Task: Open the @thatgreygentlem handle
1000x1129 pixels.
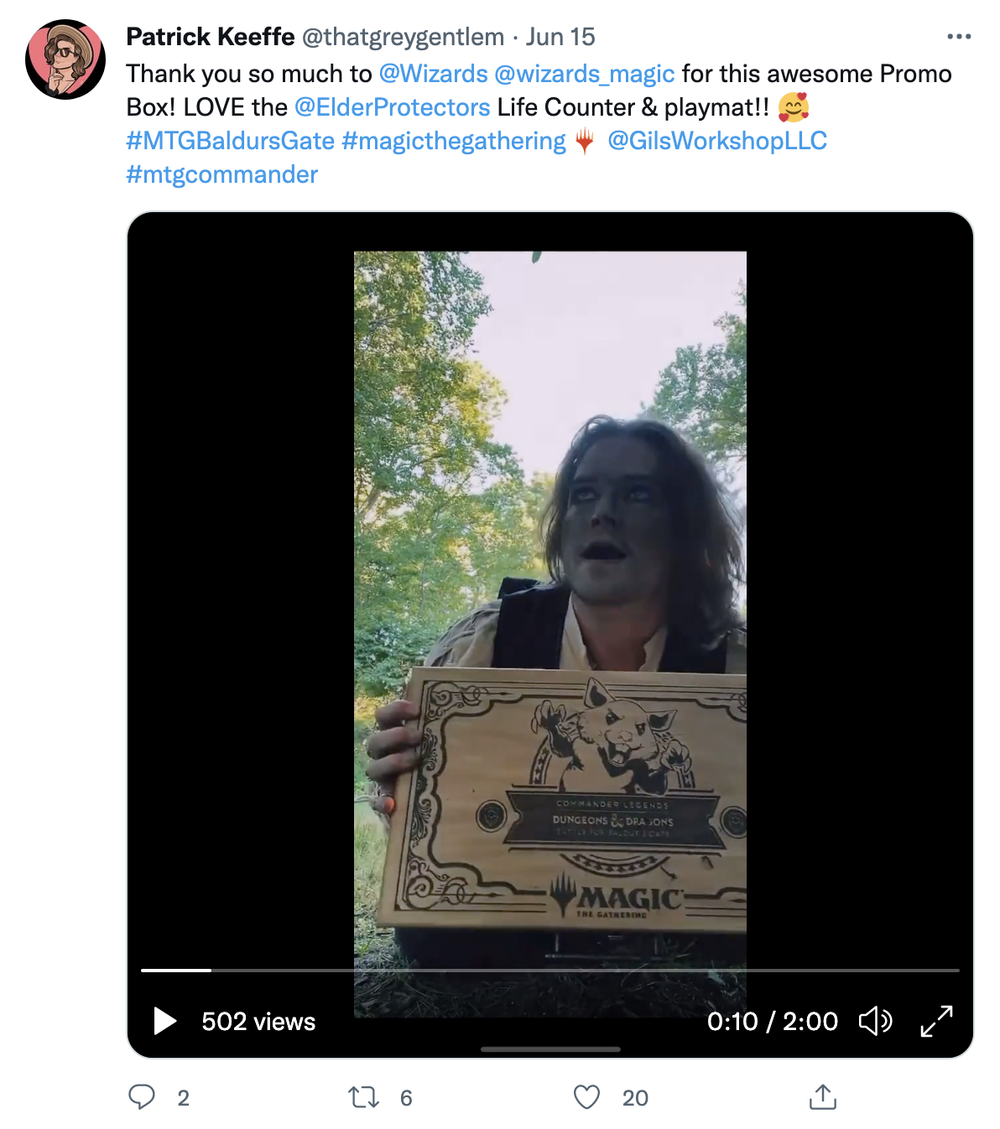Action: tap(403, 37)
